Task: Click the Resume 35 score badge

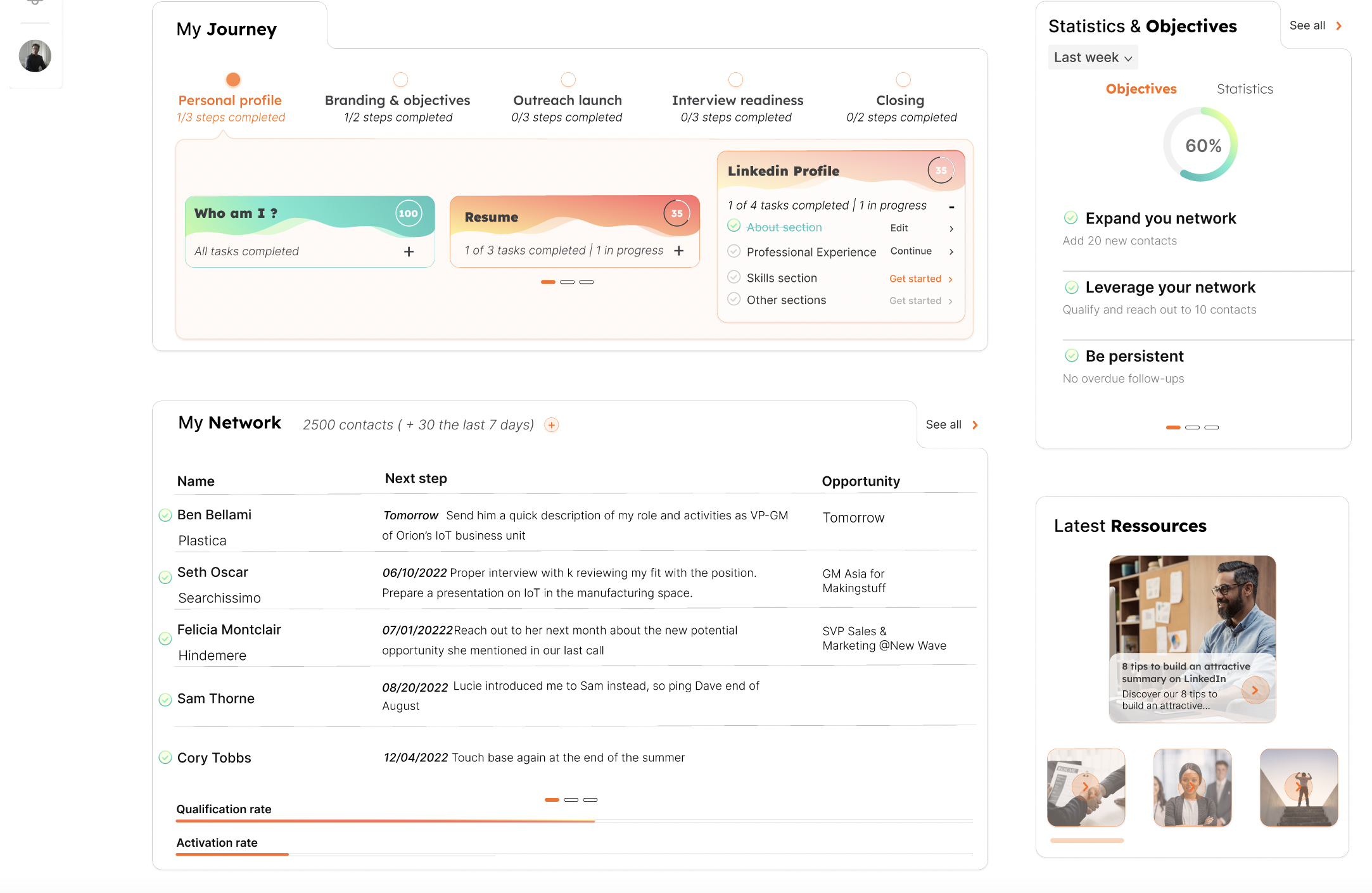Action: pos(676,213)
